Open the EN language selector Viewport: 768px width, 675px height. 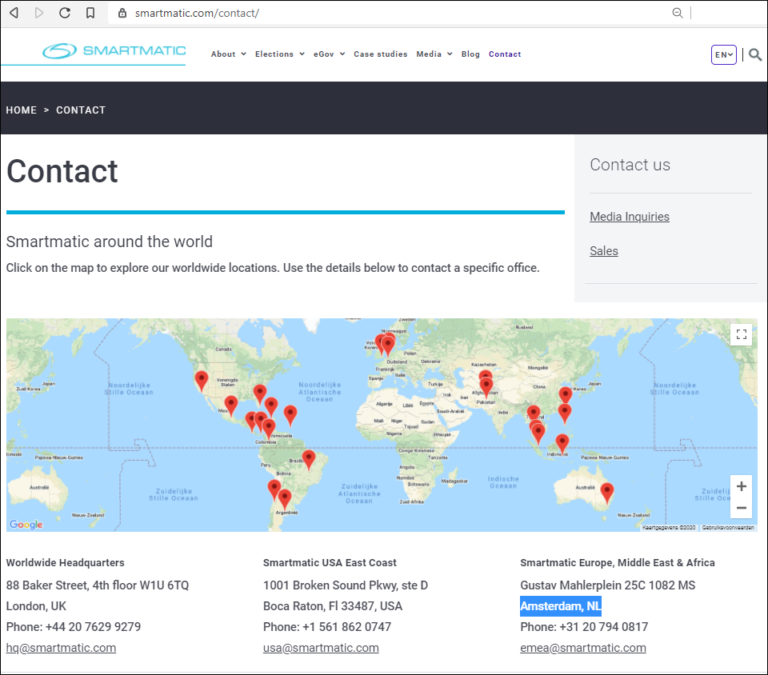pos(723,55)
